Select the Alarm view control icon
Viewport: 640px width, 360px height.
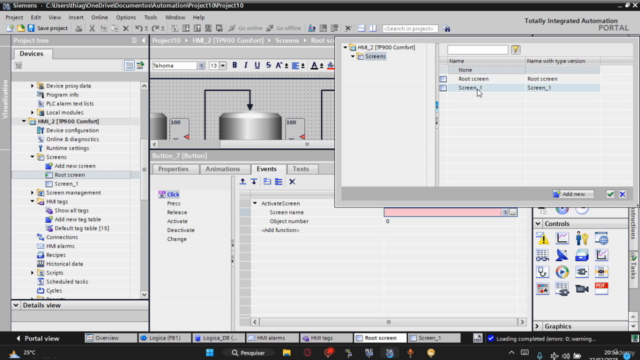coord(542,238)
